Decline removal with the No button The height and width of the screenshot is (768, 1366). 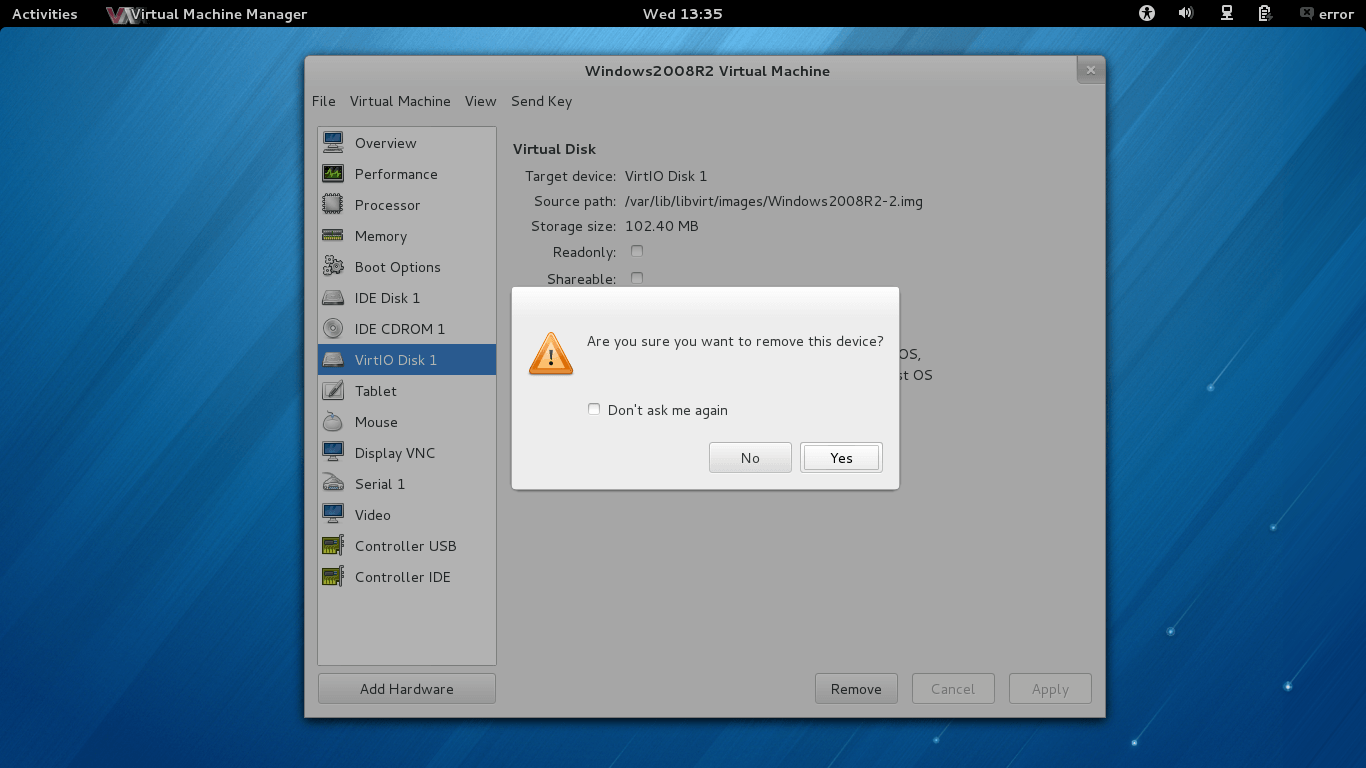pyautogui.click(x=750, y=457)
